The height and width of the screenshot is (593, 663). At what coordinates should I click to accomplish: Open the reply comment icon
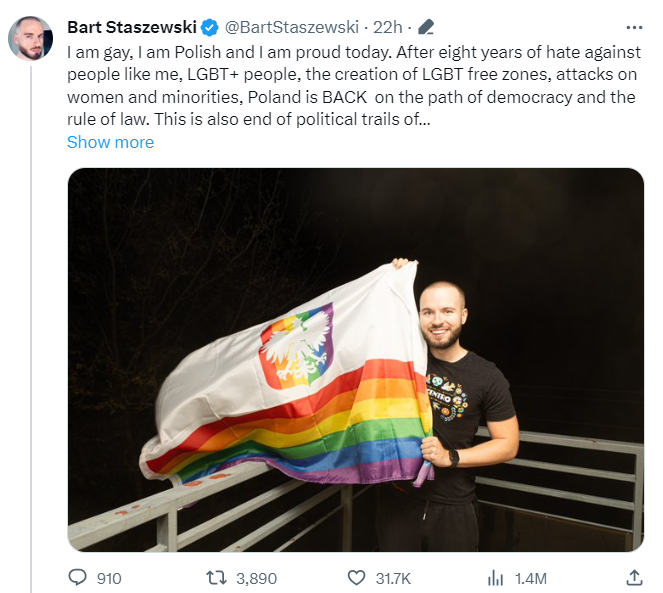[x=77, y=577]
